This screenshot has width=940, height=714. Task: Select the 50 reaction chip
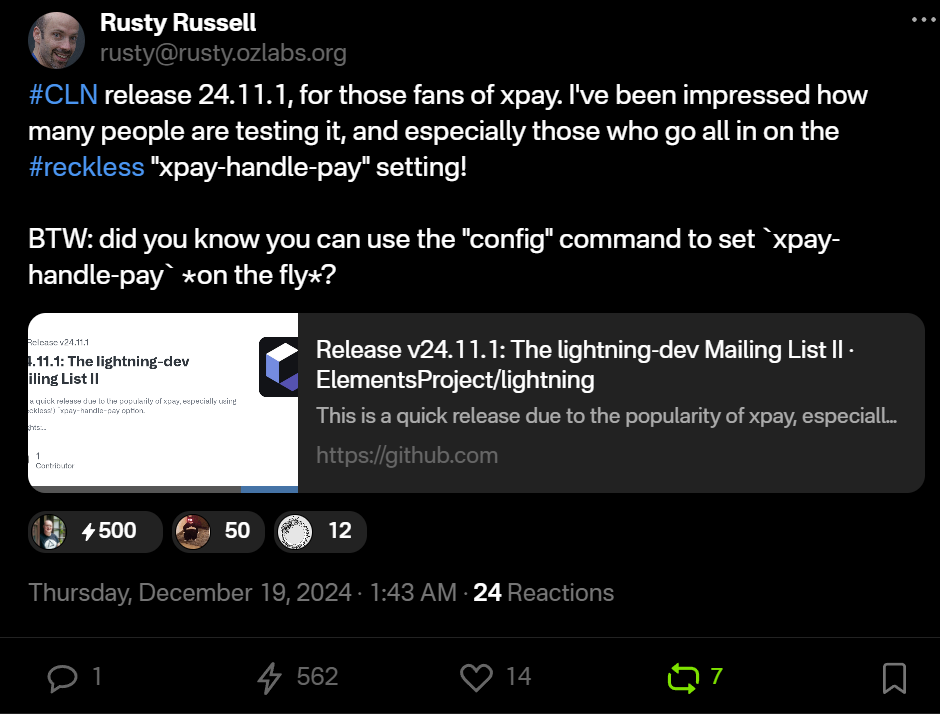pyautogui.click(x=218, y=531)
